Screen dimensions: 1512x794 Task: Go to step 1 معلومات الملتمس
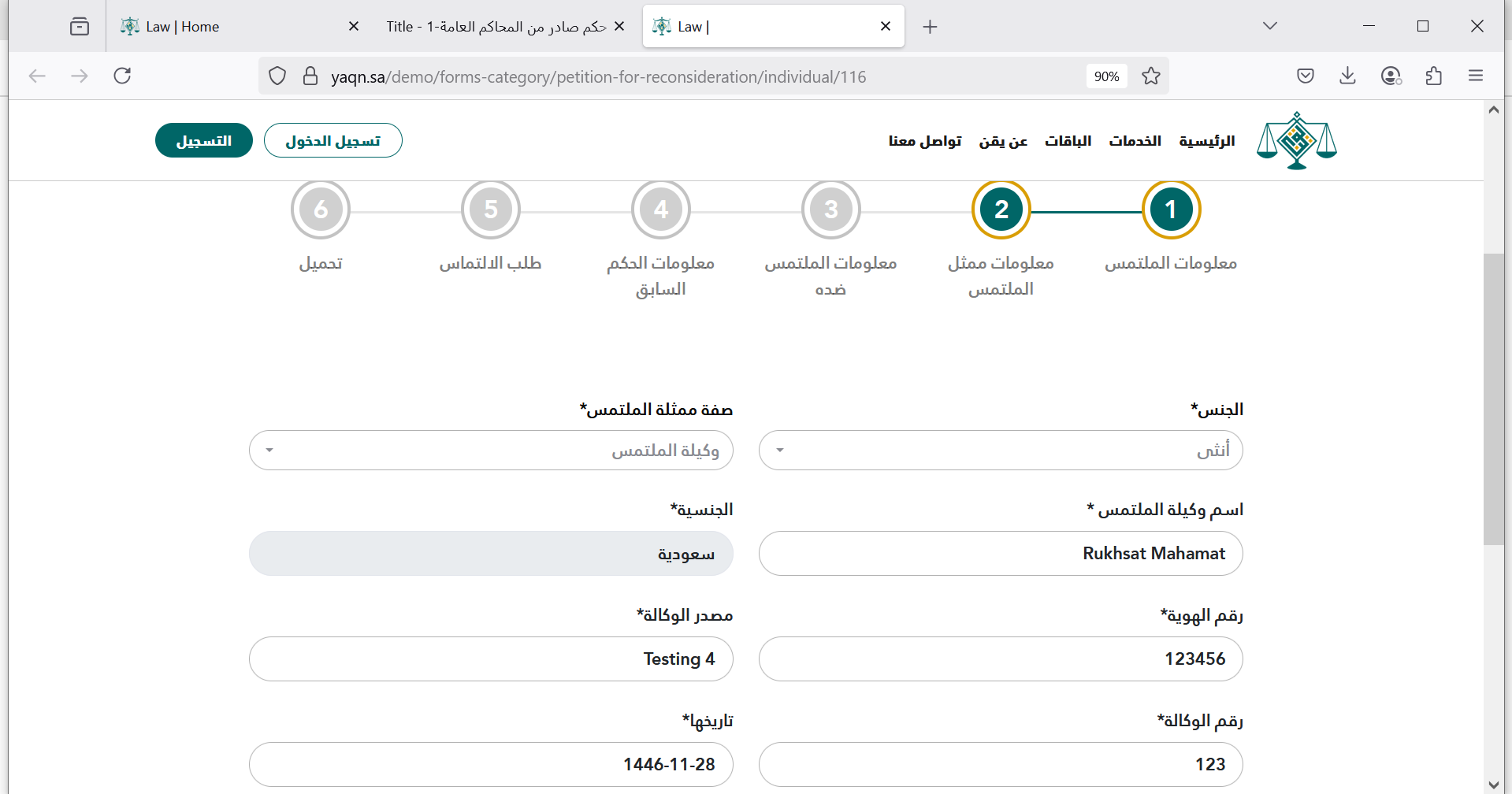tap(1171, 210)
